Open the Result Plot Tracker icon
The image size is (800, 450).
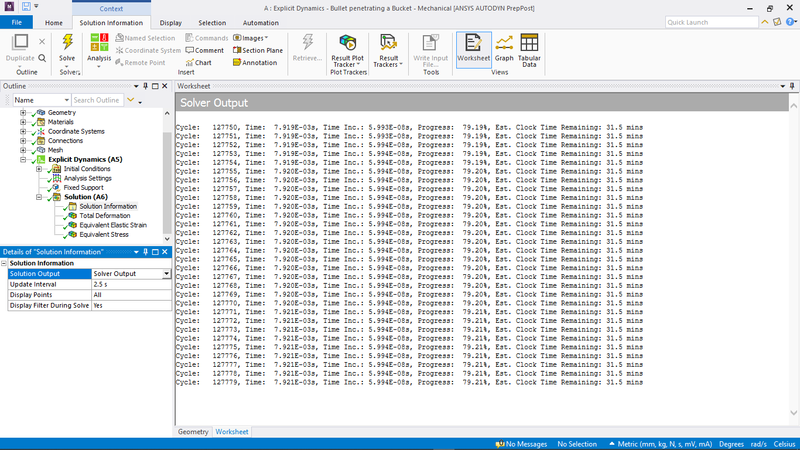(347, 43)
